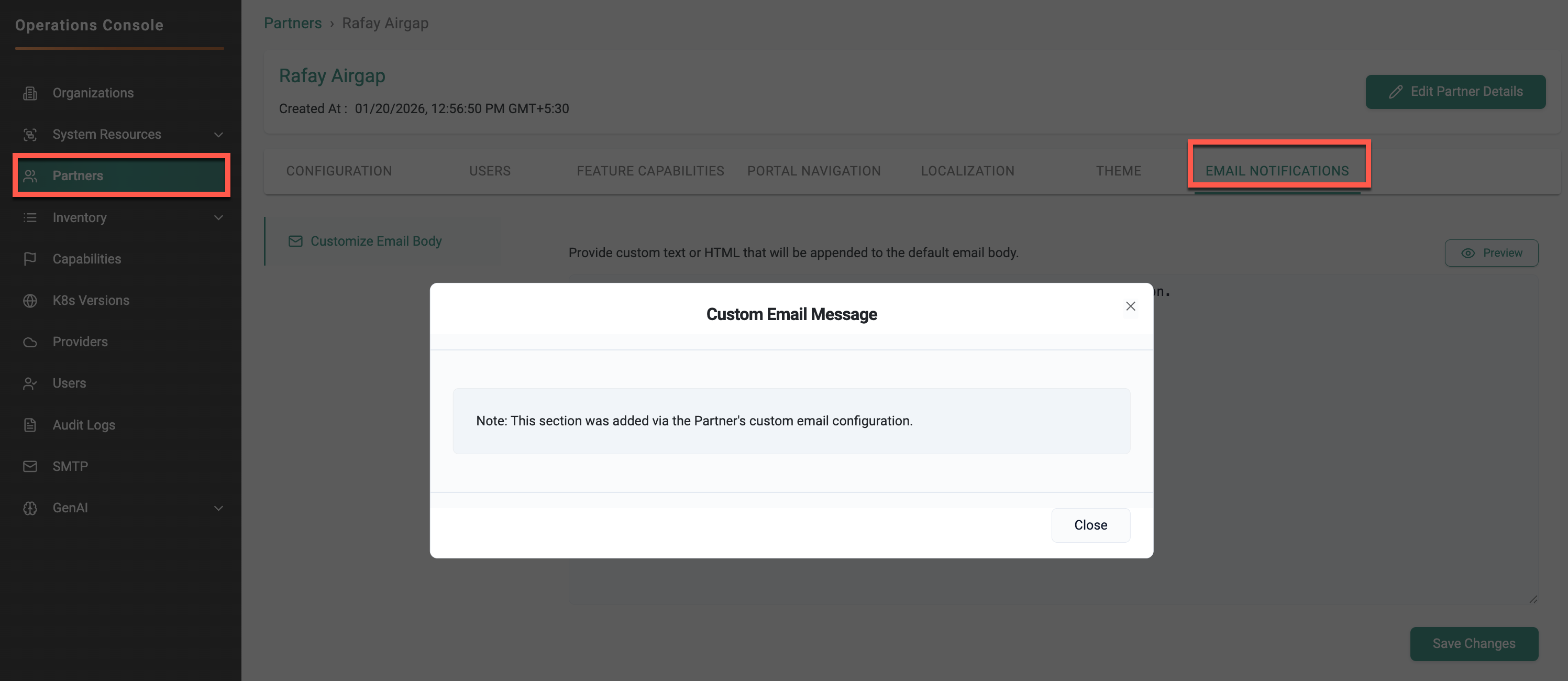The width and height of the screenshot is (1568, 681).
Task: Click the K8s Versions globe icon
Action: coord(30,301)
